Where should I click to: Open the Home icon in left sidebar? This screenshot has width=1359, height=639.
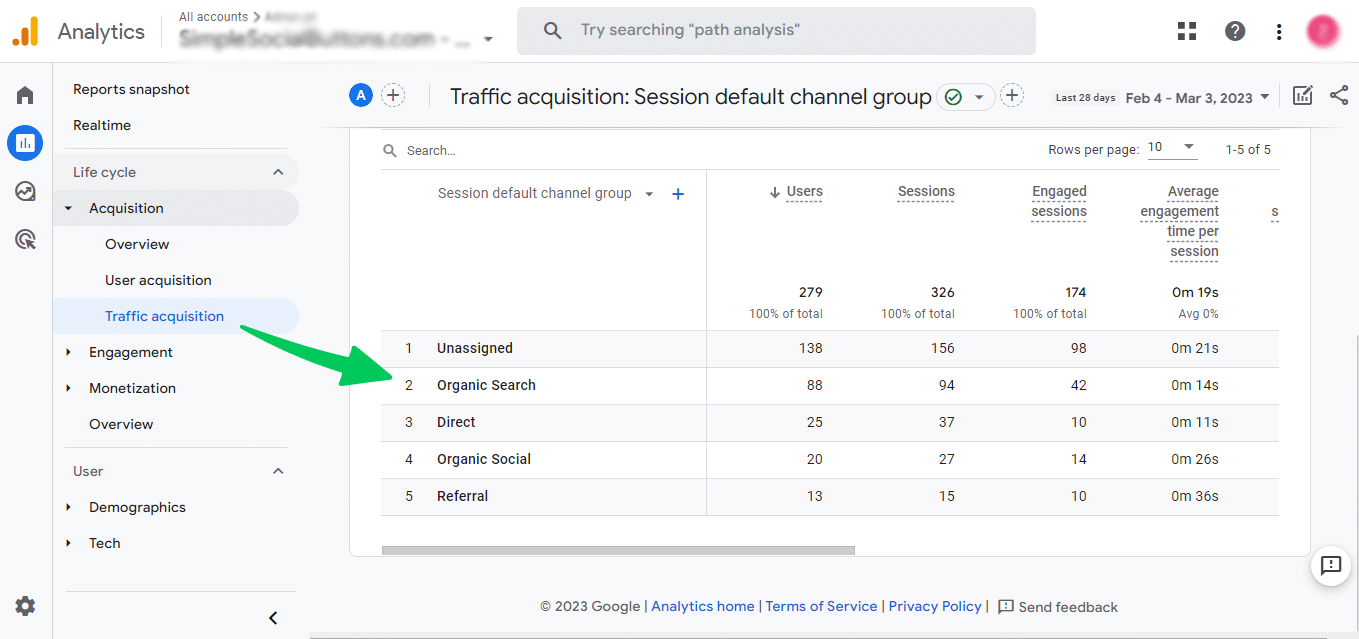(x=24, y=94)
